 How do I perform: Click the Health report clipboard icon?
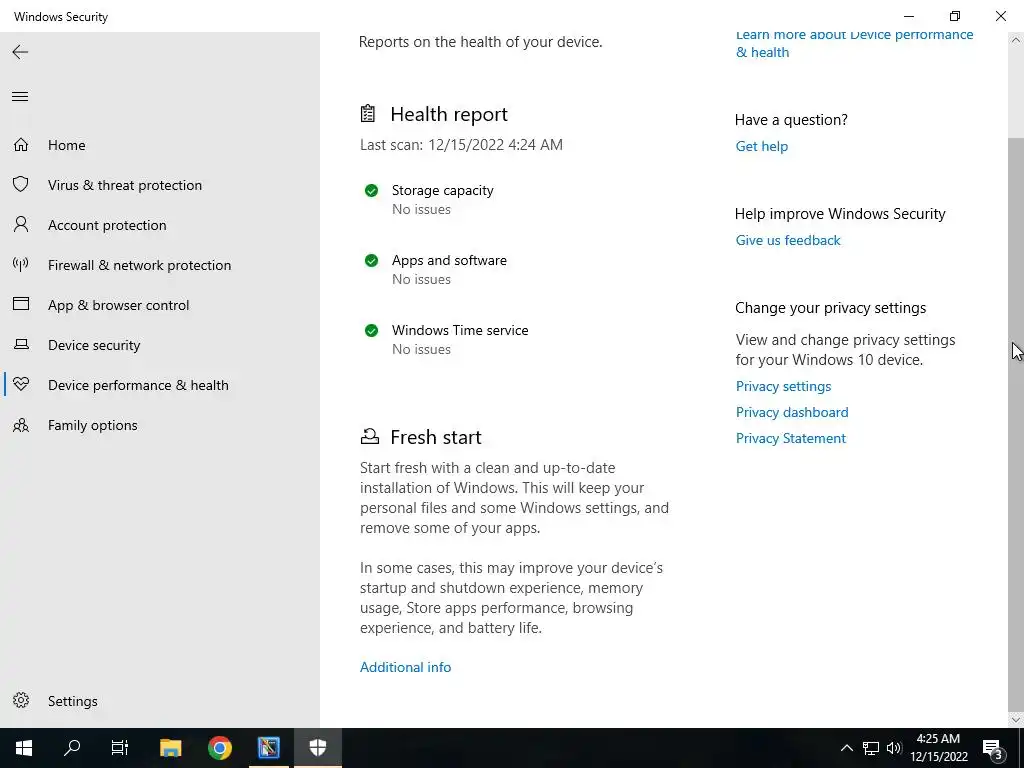tap(368, 114)
